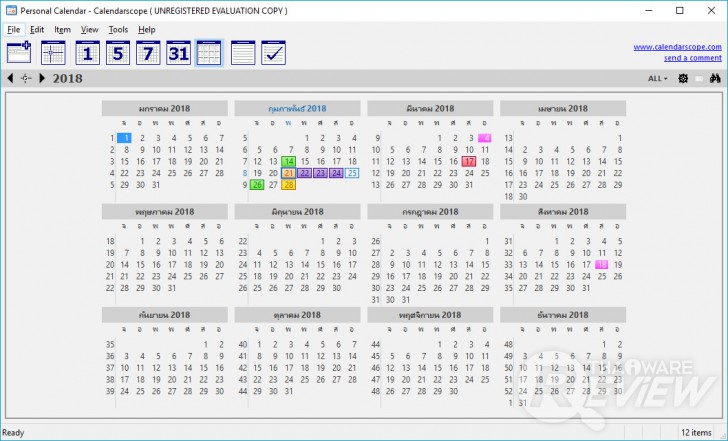Select pink highlighted March 4
Image resolution: width=728 pixels, height=441 pixels.
click(x=485, y=138)
